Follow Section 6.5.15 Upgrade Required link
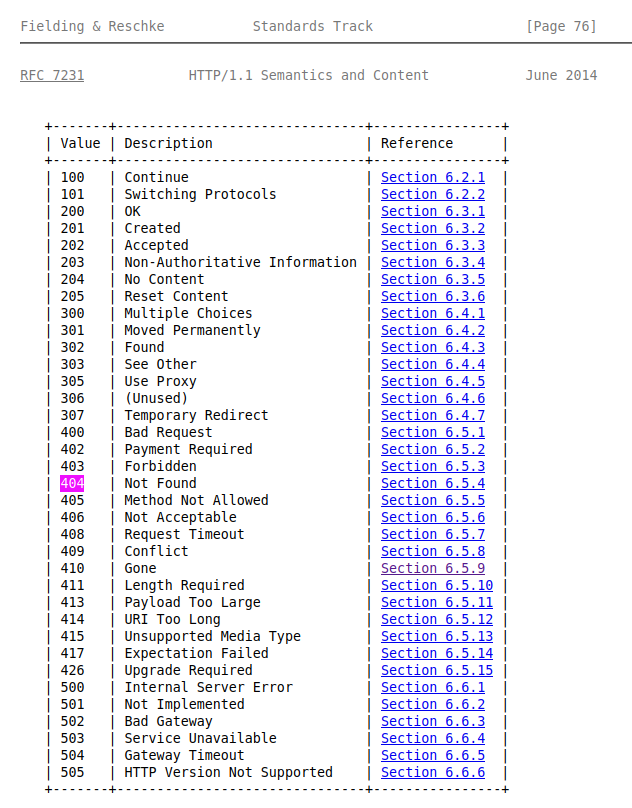Screen dimensions: 632x808 coord(437,670)
